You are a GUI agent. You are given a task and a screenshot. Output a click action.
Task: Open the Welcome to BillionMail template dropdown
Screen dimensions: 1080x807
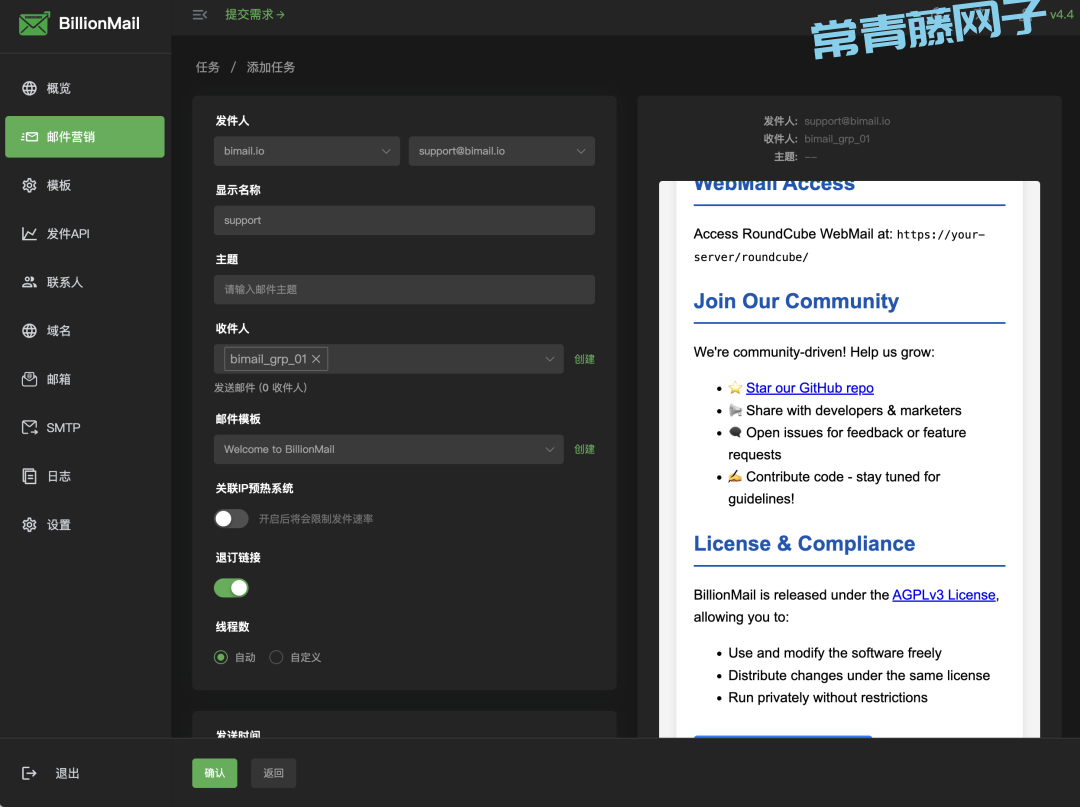388,449
